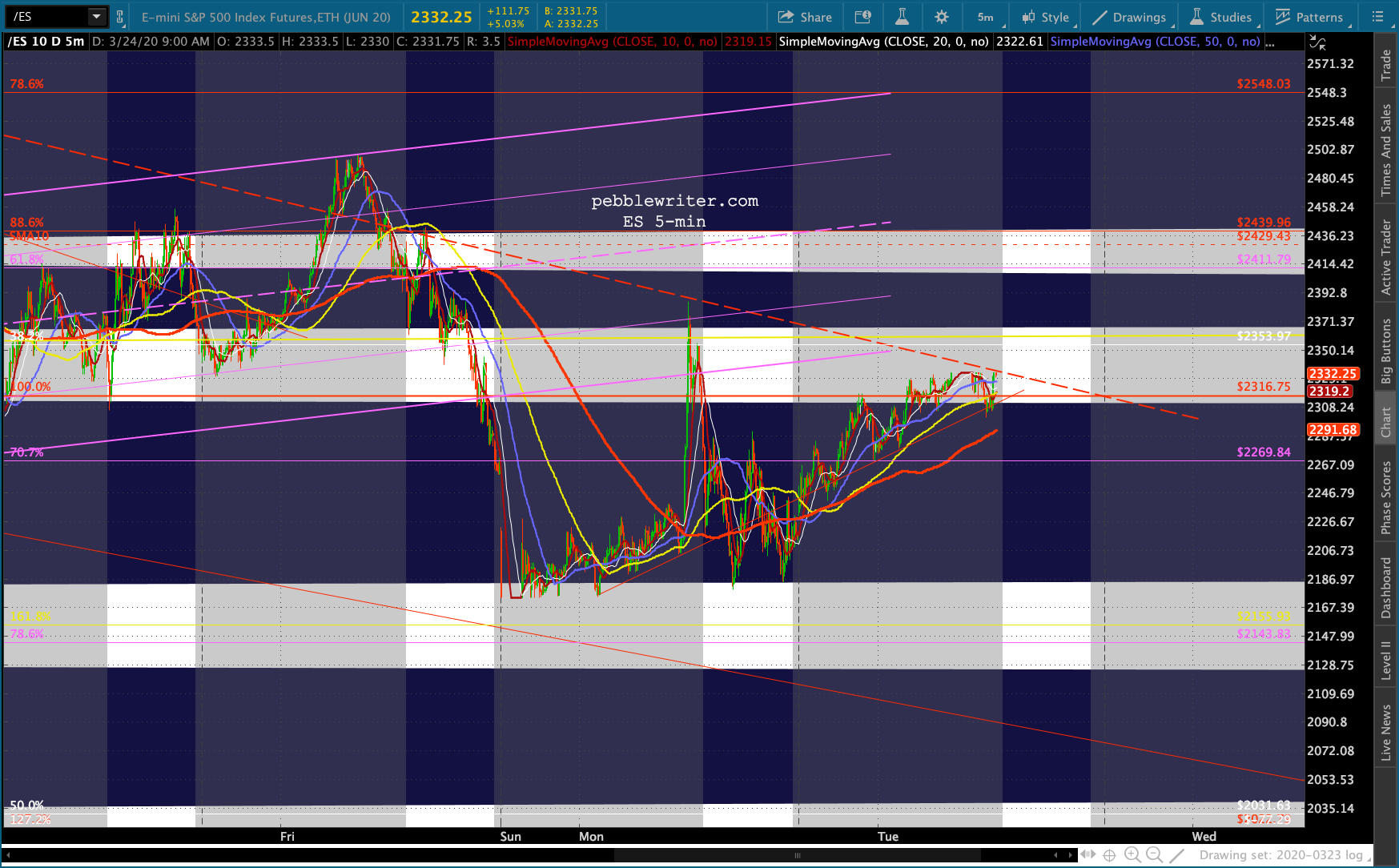This screenshot has width=1399, height=868.
Task: Toggle the symbol link clipboard icon
Action: tap(119, 17)
